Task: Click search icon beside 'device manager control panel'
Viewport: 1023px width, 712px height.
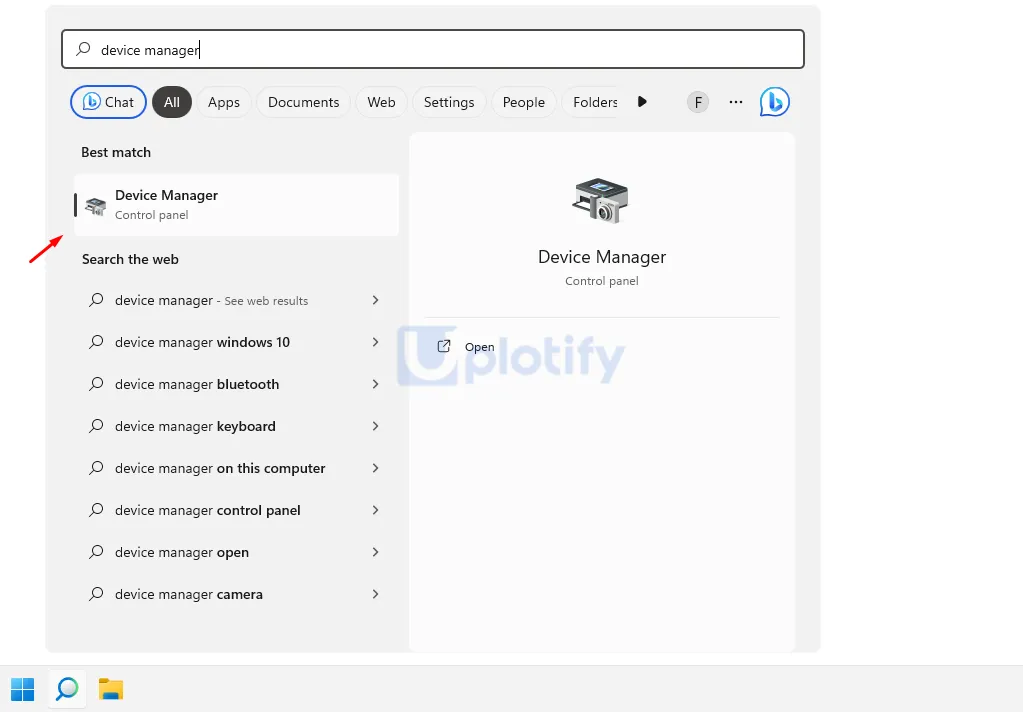Action: pyautogui.click(x=96, y=510)
